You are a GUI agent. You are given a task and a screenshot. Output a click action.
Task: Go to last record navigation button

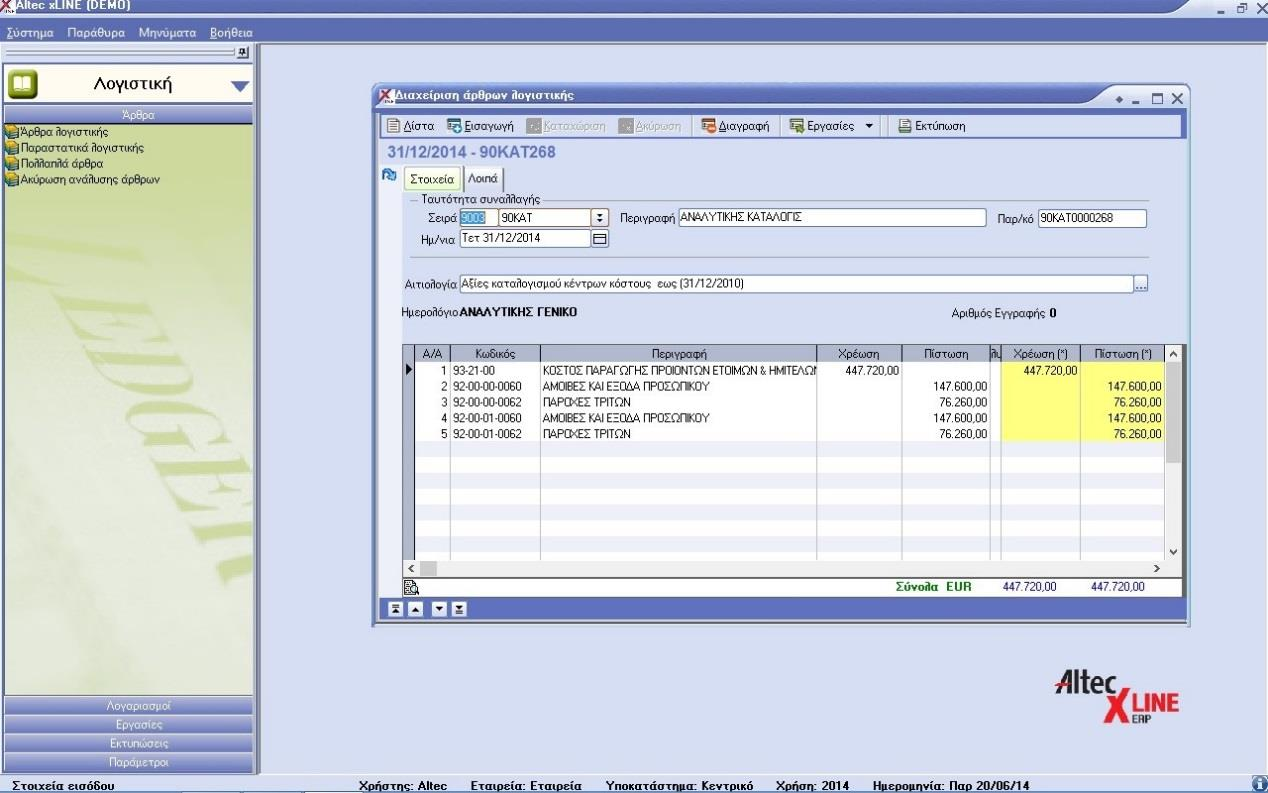click(459, 608)
